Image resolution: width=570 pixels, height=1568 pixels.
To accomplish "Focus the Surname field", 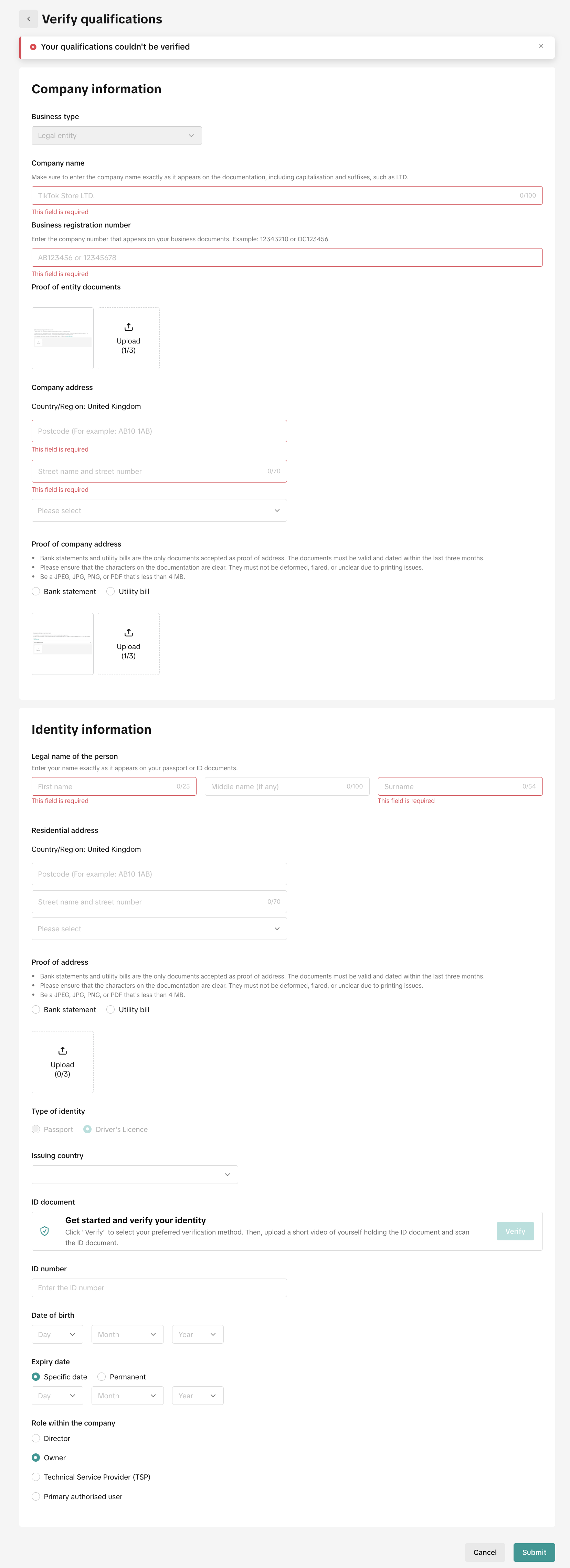I will coord(460,786).
